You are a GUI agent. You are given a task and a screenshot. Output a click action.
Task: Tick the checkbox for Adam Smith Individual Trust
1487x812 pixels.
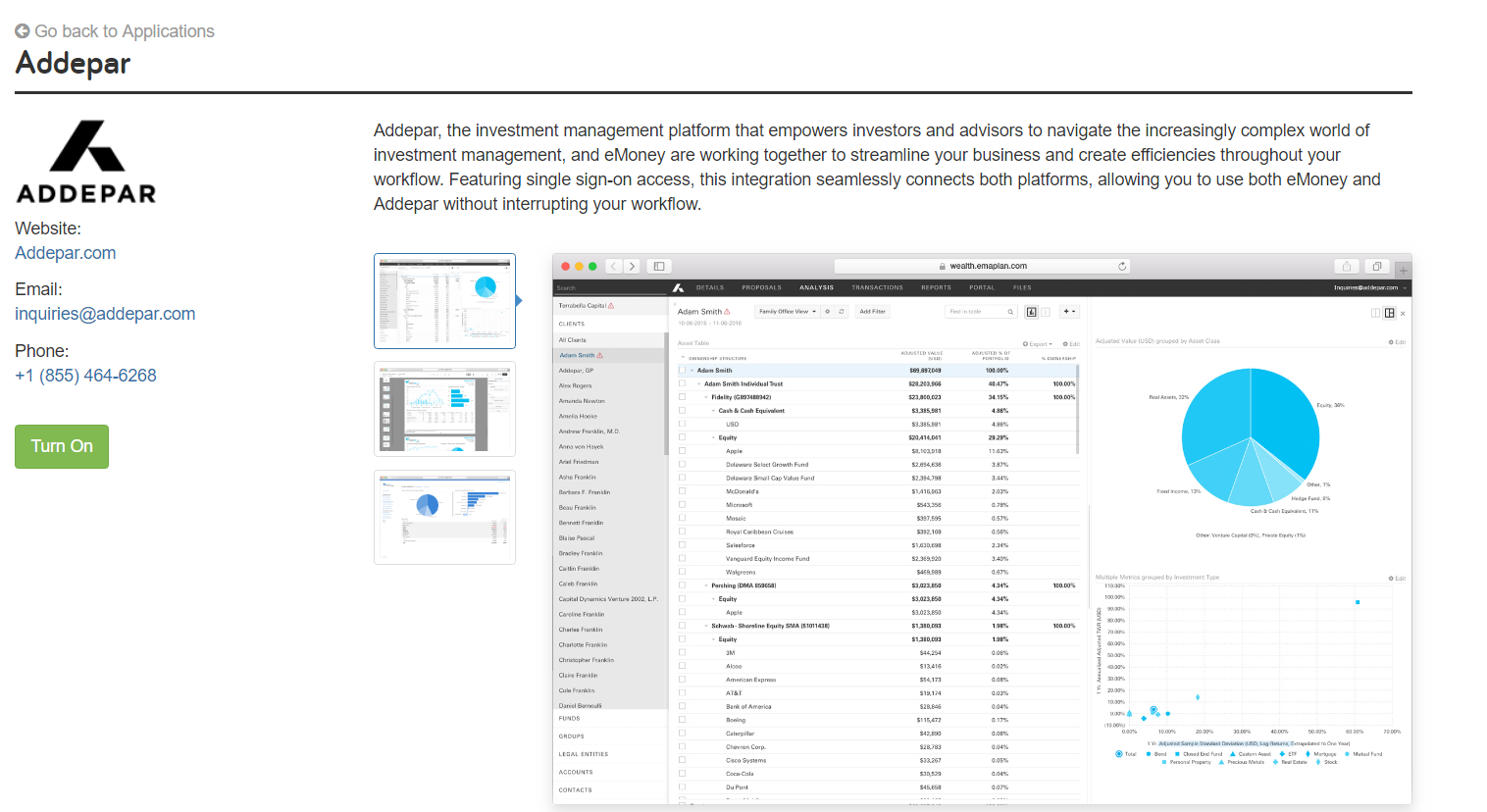point(682,383)
